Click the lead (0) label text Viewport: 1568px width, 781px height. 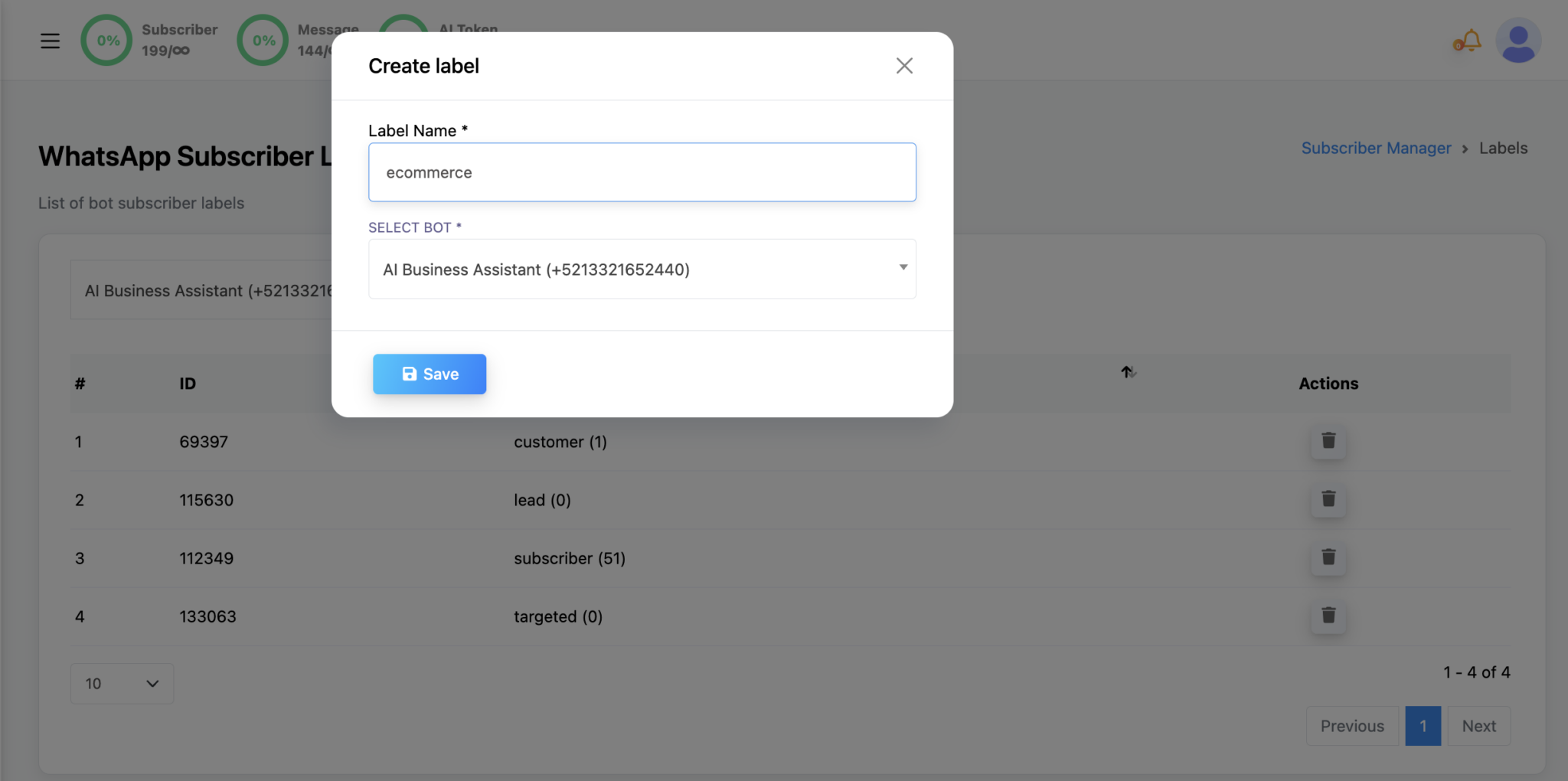(x=542, y=500)
